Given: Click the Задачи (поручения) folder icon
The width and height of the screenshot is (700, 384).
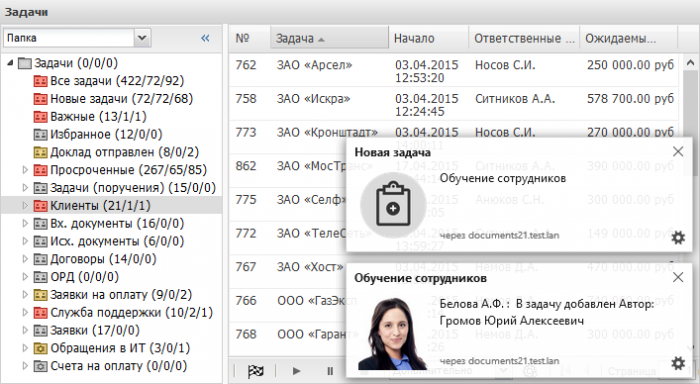Looking at the screenshot, I should (x=41, y=188).
